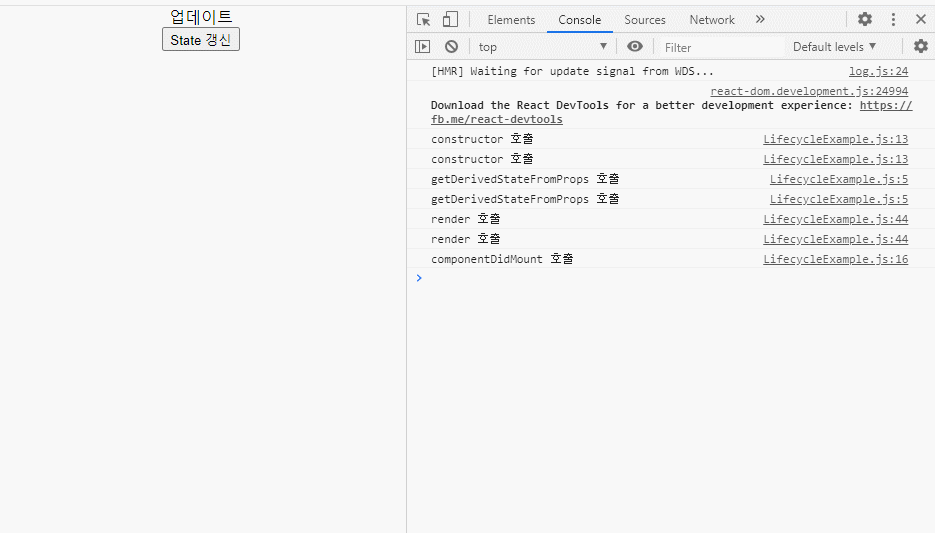Open the componentDidMount LifecycleExample.js:16 link
Viewport: 935px width, 533px height.
click(x=835, y=259)
